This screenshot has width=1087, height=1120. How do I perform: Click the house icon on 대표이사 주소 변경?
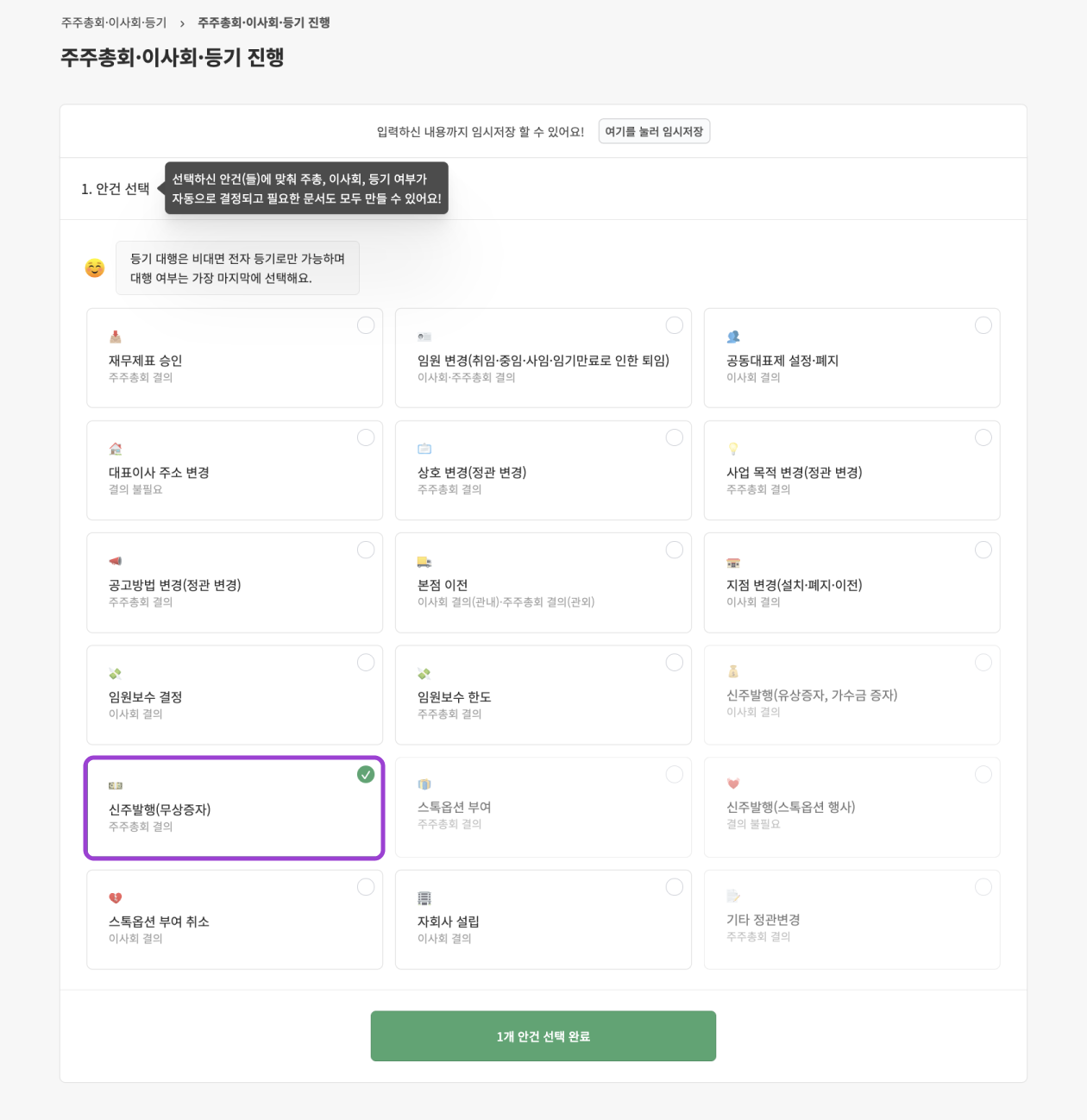(116, 448)
